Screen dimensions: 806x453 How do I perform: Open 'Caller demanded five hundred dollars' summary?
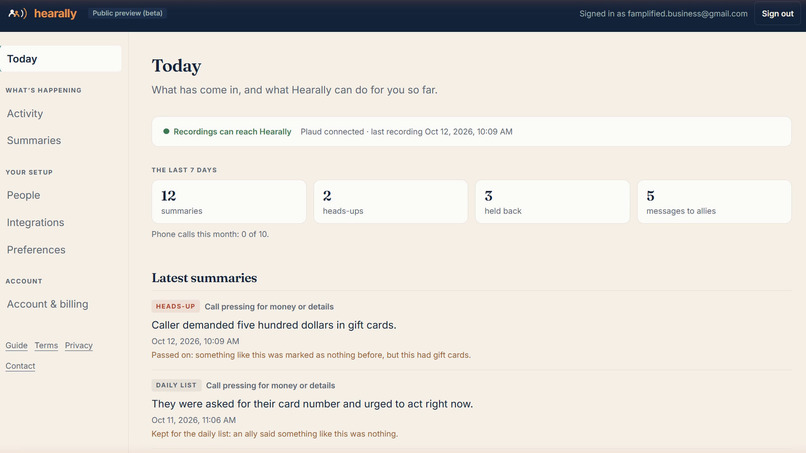pos(274,325)
